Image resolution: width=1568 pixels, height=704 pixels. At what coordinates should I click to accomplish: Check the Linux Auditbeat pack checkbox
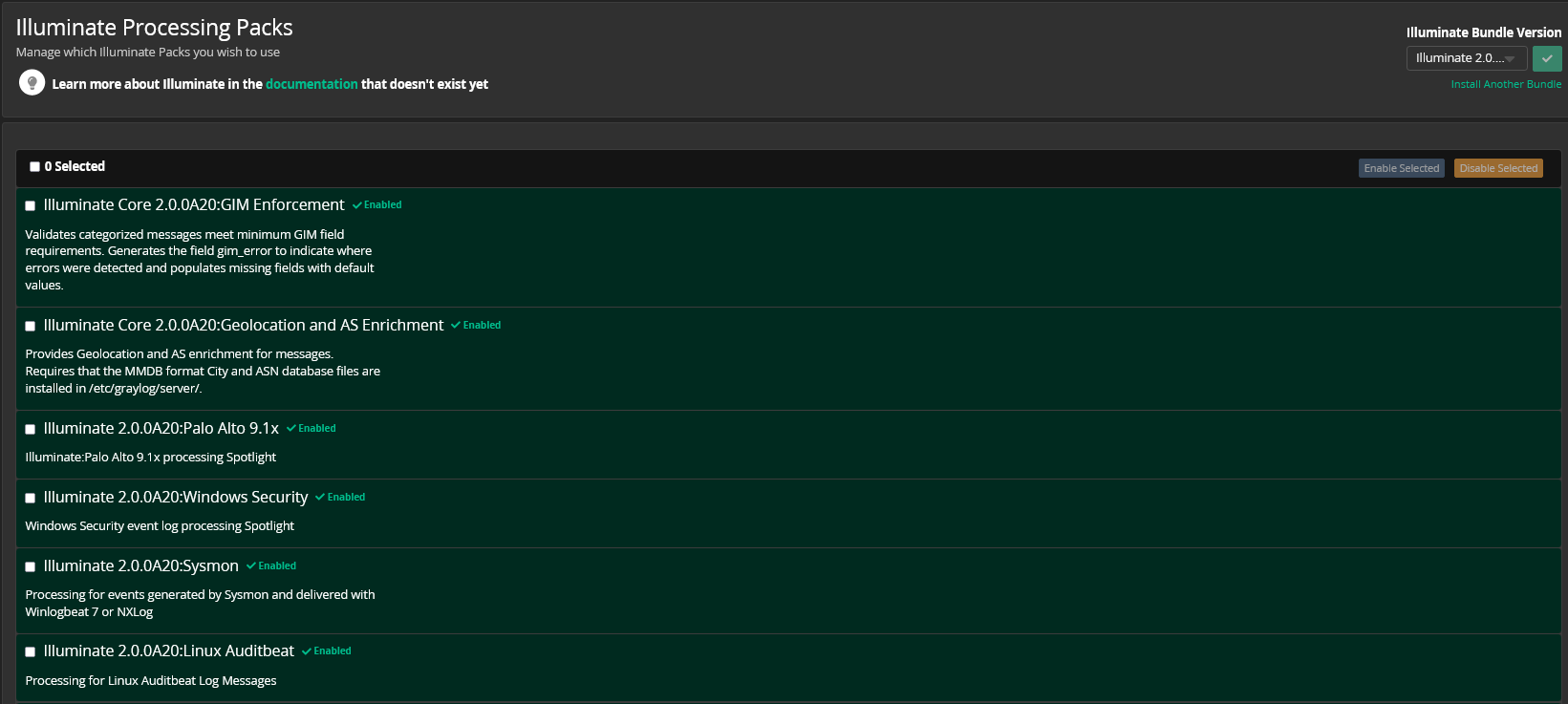point(30,651)
